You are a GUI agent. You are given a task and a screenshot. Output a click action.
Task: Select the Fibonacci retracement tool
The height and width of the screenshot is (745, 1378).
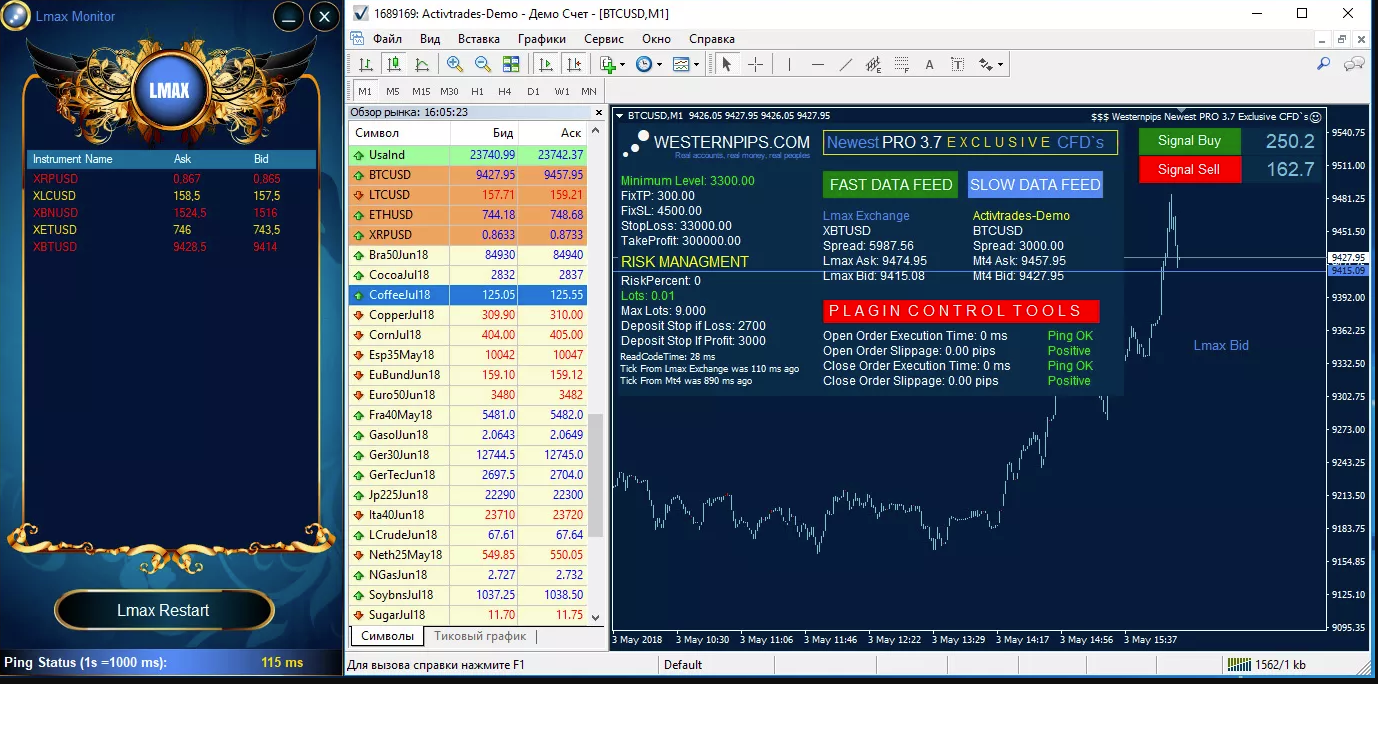(901, 64)
